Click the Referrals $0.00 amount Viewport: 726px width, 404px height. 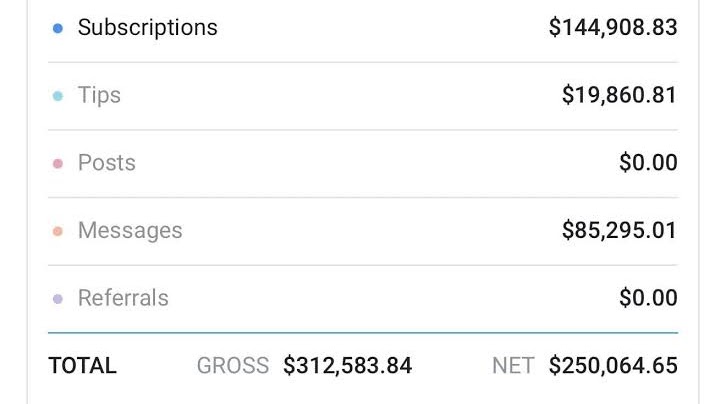(648, 298)
